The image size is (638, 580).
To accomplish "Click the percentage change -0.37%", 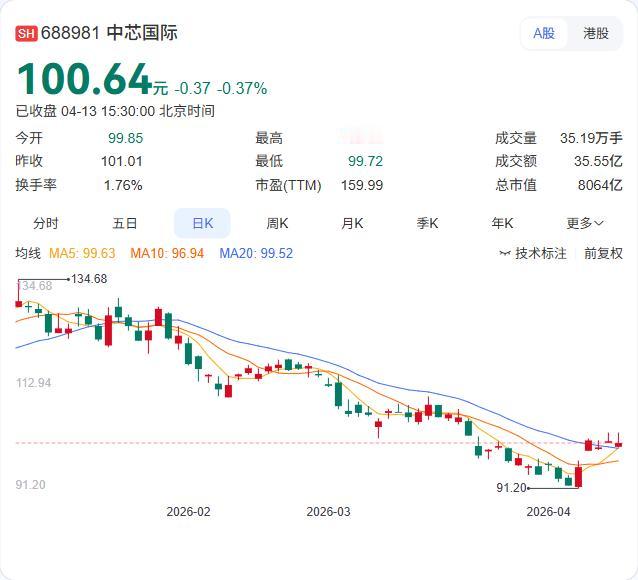I will coord(242,88).
